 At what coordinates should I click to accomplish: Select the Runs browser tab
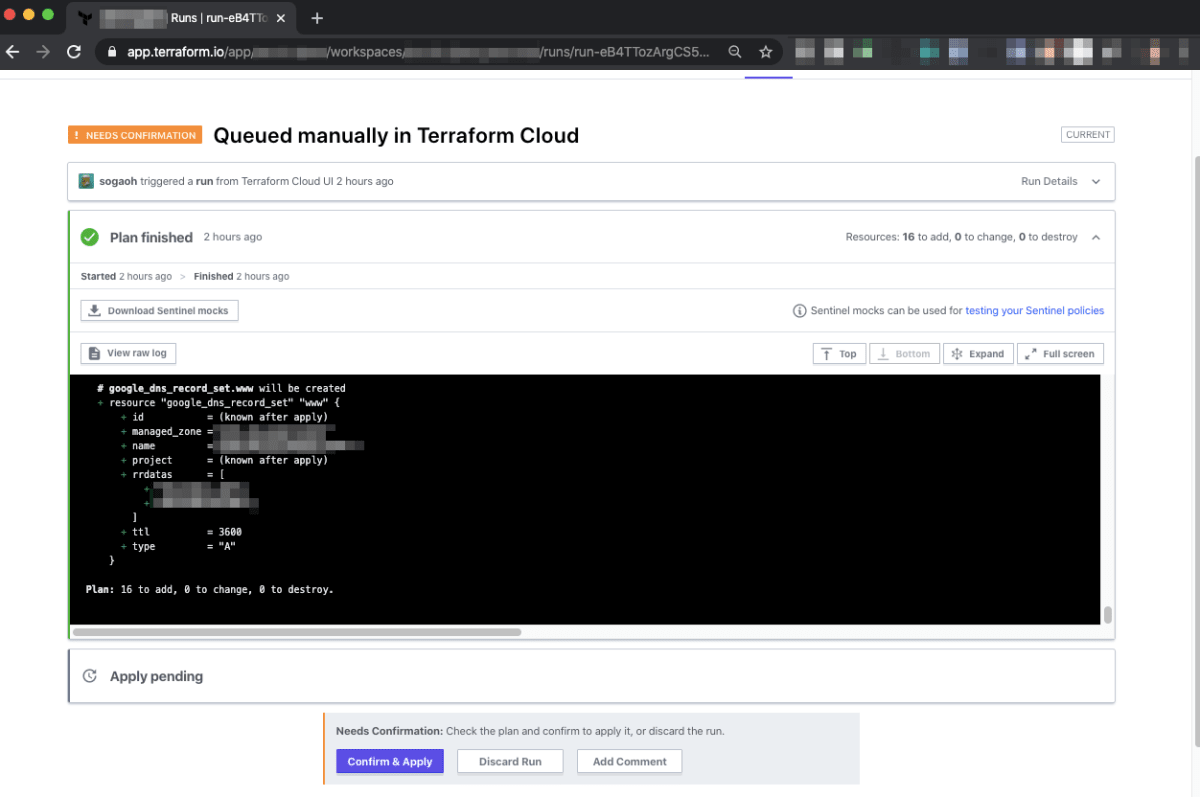(x=182, y=18)
